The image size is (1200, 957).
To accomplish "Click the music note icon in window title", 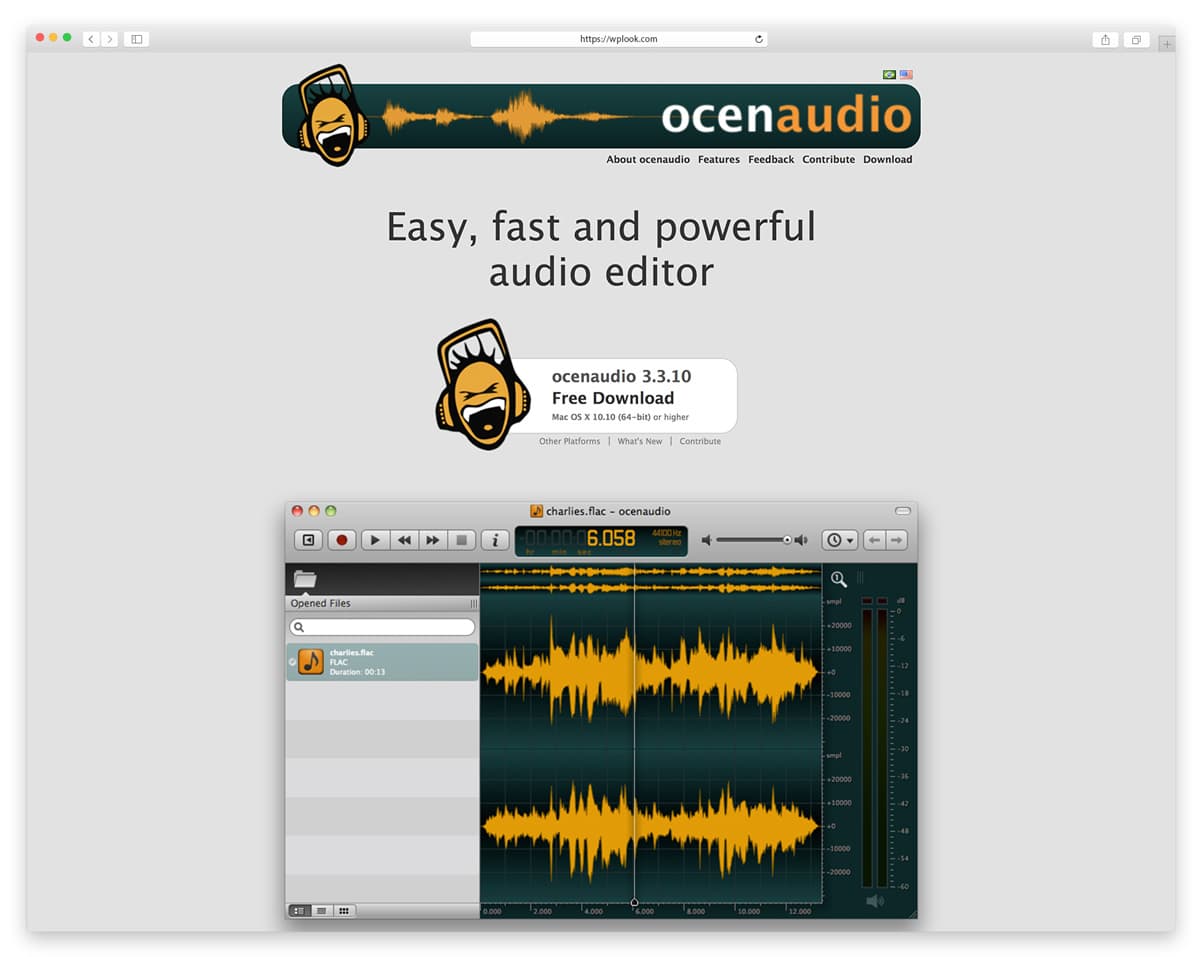I will click(x=536, y=511).
